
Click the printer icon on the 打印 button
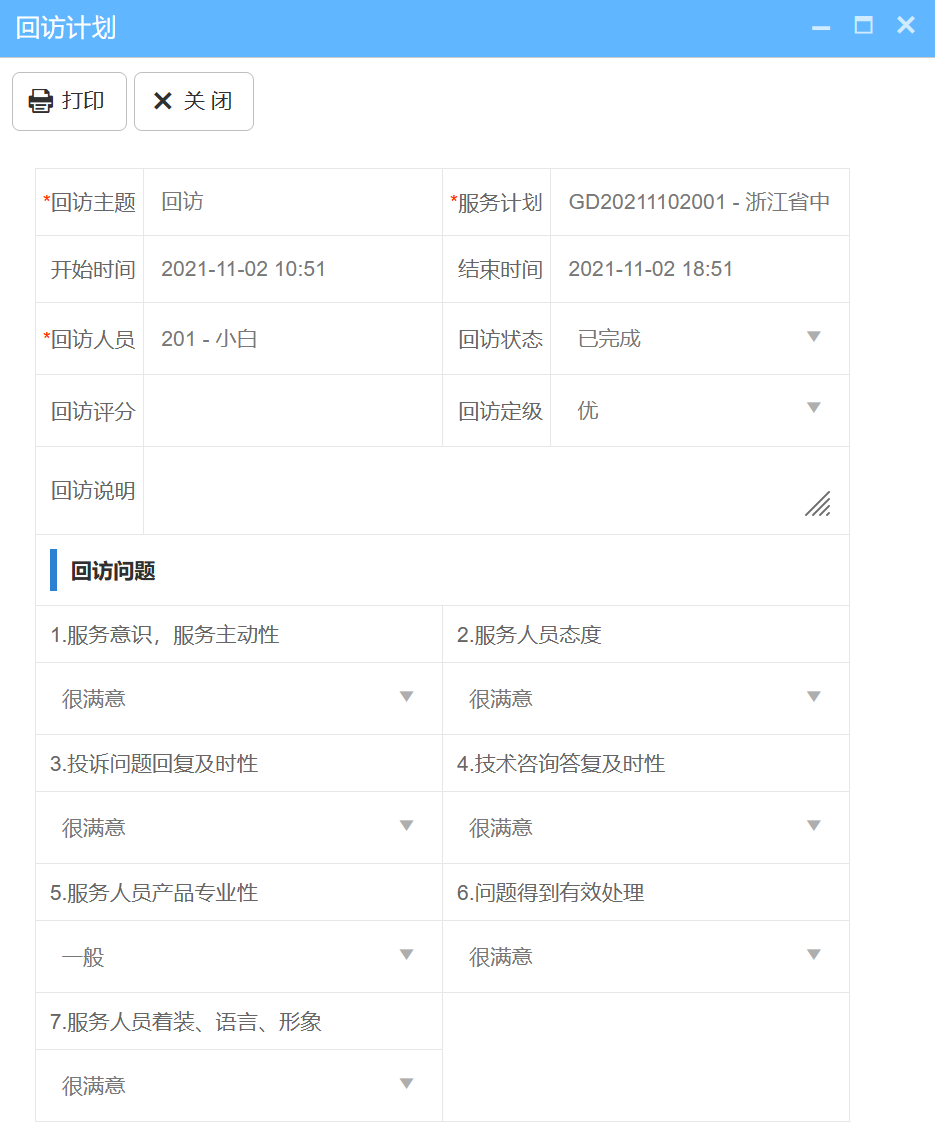[x=39, y=101]
